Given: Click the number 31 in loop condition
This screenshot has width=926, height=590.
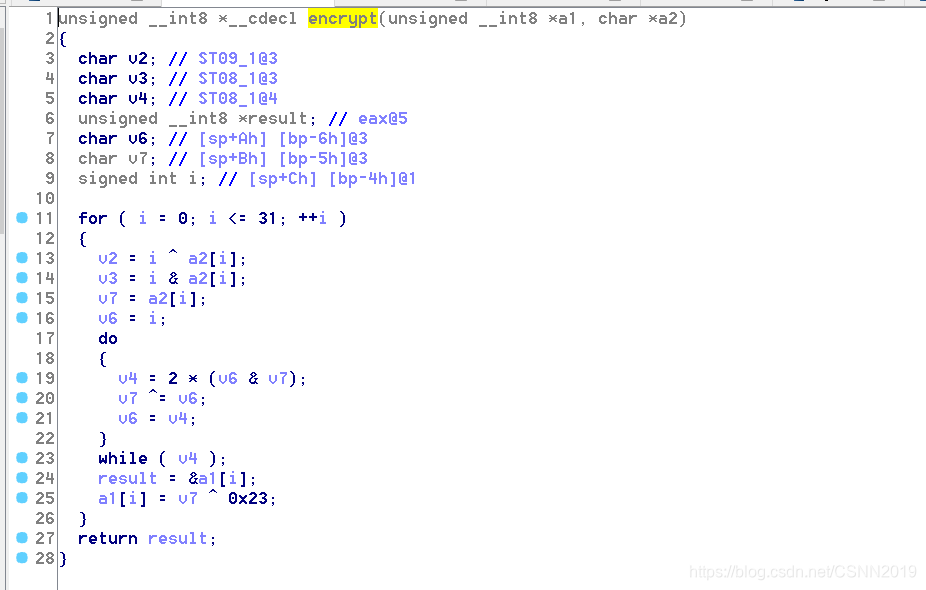Looking at the screenshot, I should [x=267, y=219].
